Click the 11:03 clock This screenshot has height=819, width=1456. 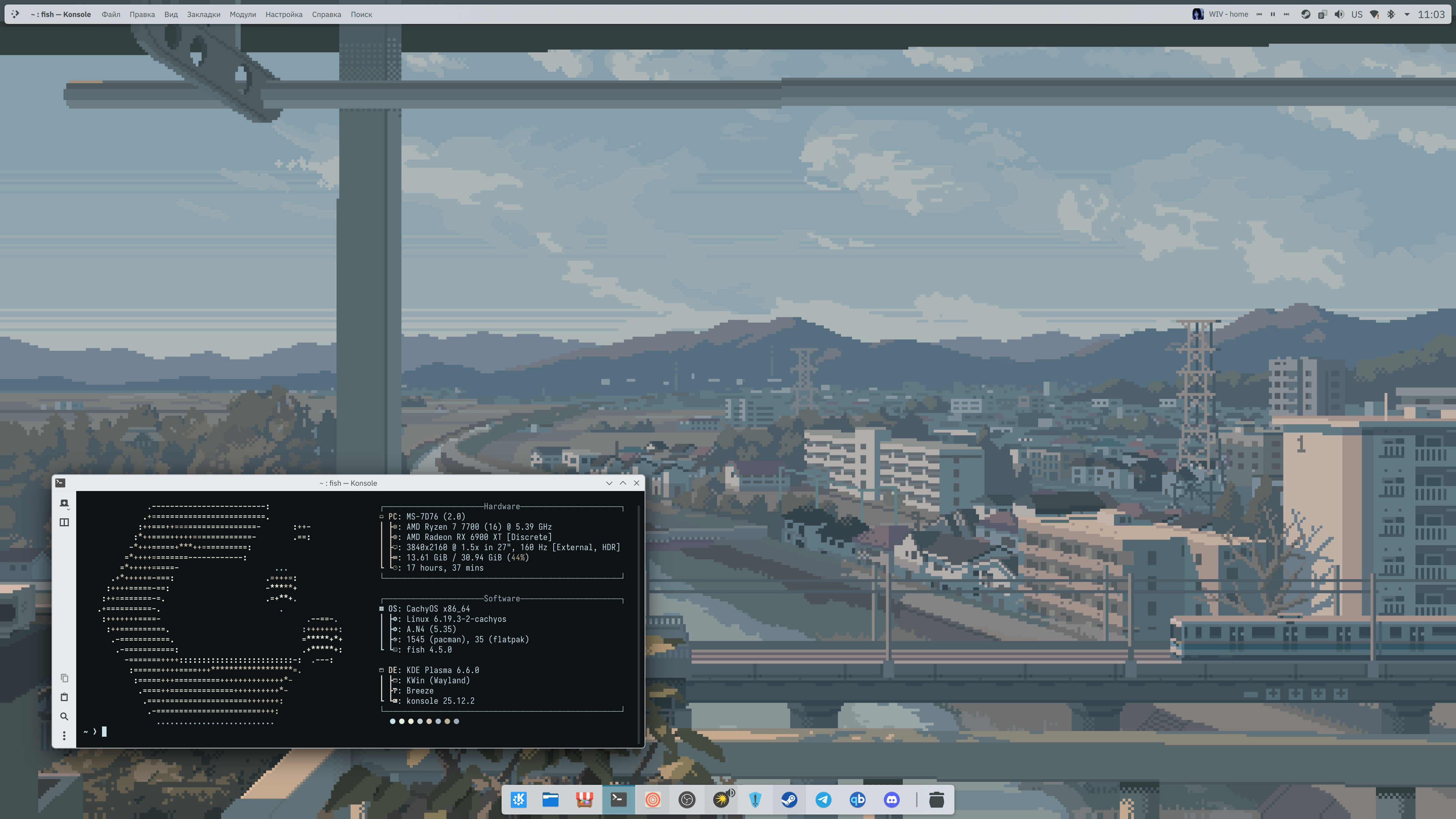coord(1431,14)
